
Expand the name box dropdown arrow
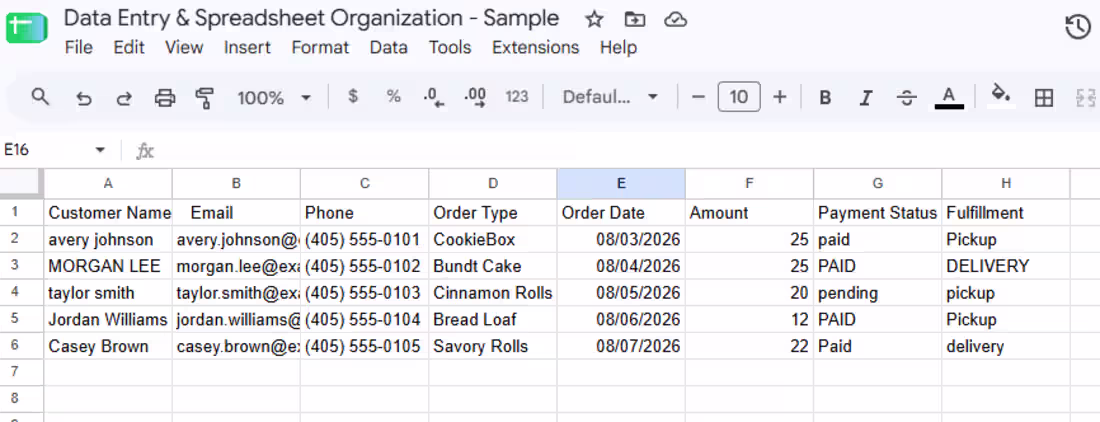100,150
